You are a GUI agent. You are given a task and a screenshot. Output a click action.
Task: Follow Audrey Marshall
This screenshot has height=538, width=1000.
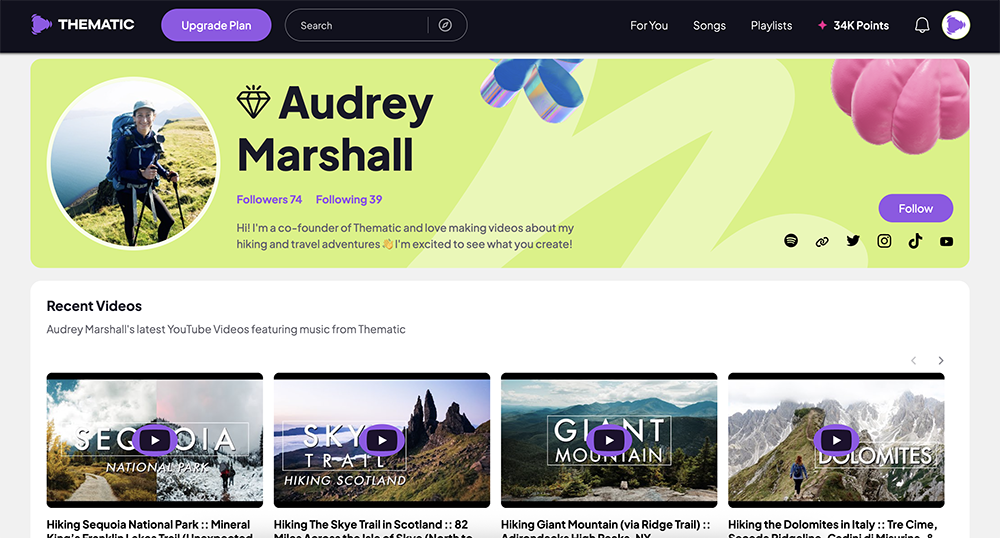(915, 208)
